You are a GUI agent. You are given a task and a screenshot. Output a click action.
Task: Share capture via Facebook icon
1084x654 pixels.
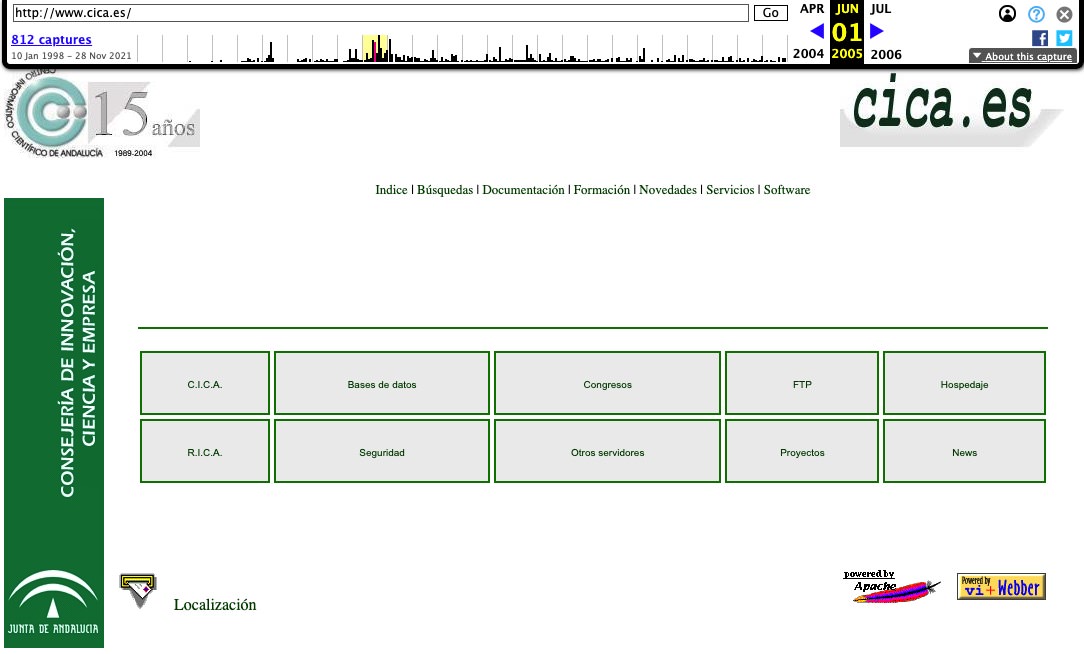pyautogui.click(x=1040, y=38)
